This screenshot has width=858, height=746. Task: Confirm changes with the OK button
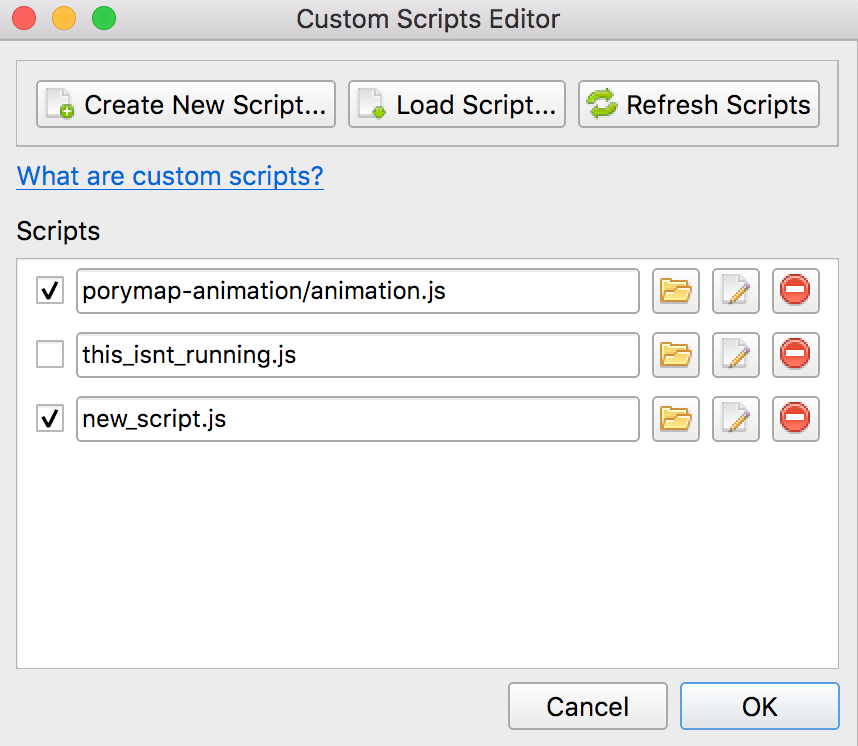point(759,705)
